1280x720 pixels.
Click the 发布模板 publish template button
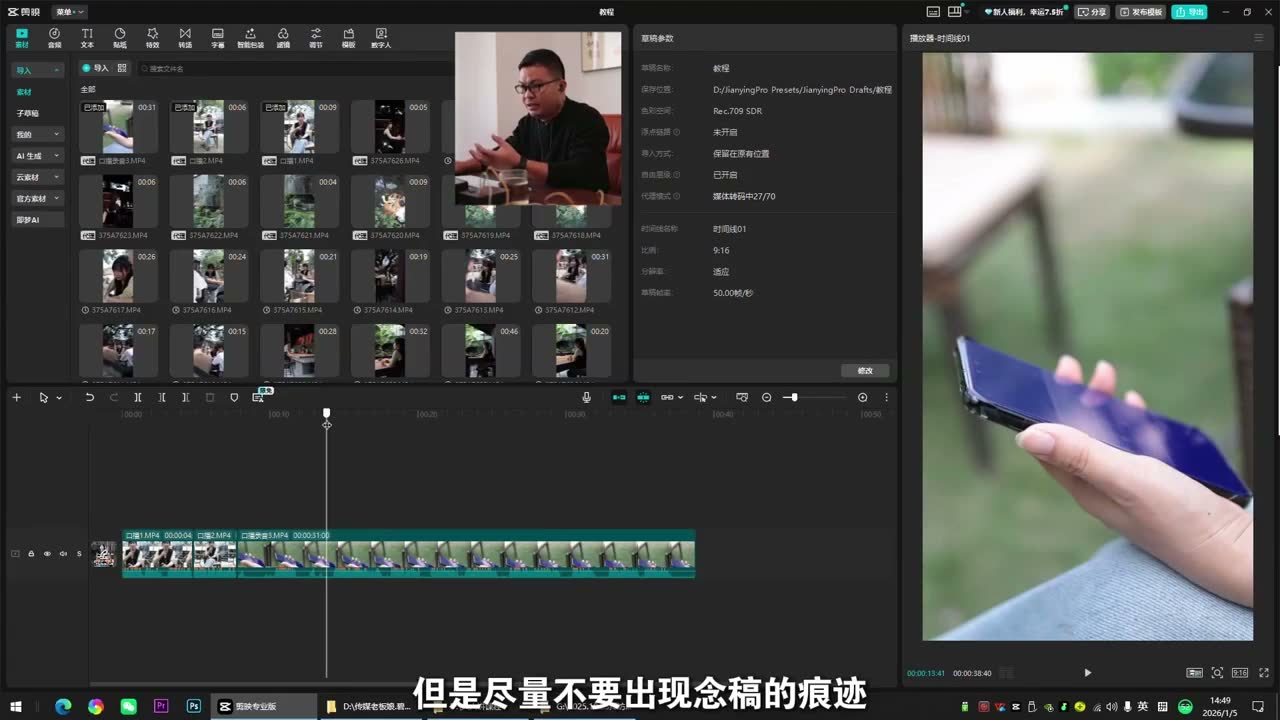pos(1141,12)
